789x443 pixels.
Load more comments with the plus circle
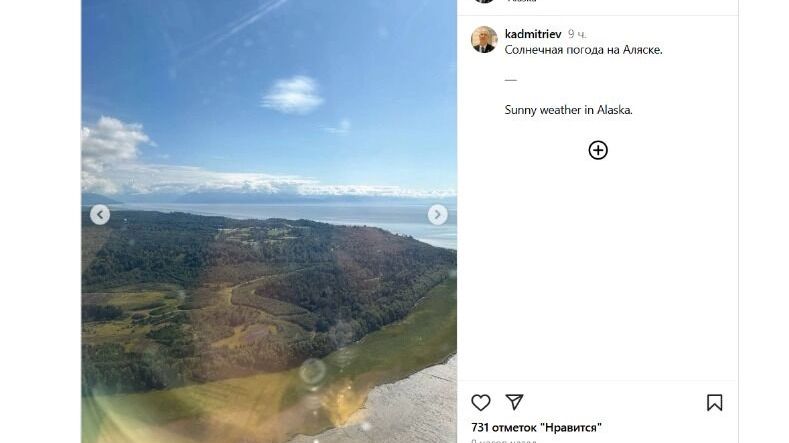click(598, 150)
